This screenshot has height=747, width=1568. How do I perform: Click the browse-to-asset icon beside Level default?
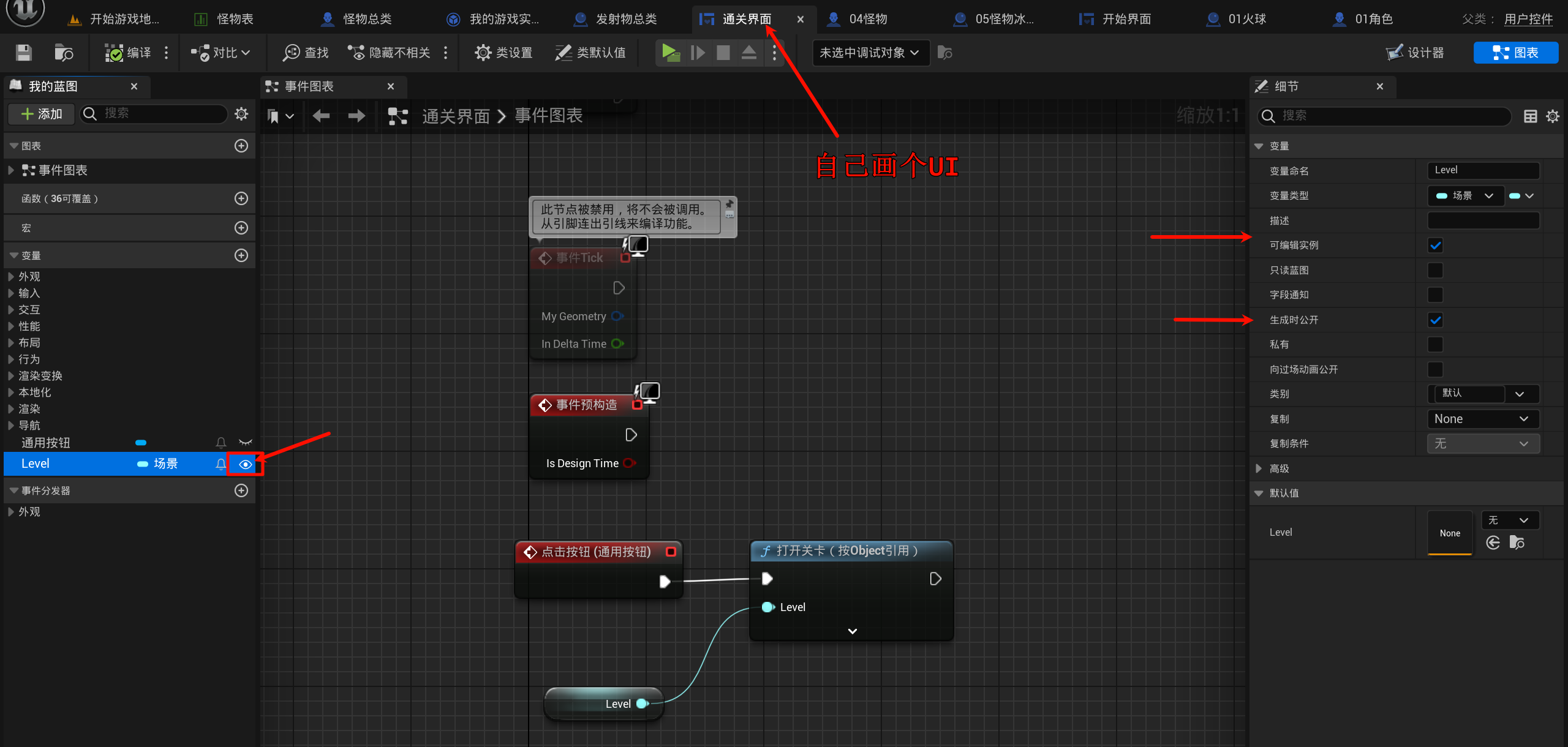(x=1517, y=542)
